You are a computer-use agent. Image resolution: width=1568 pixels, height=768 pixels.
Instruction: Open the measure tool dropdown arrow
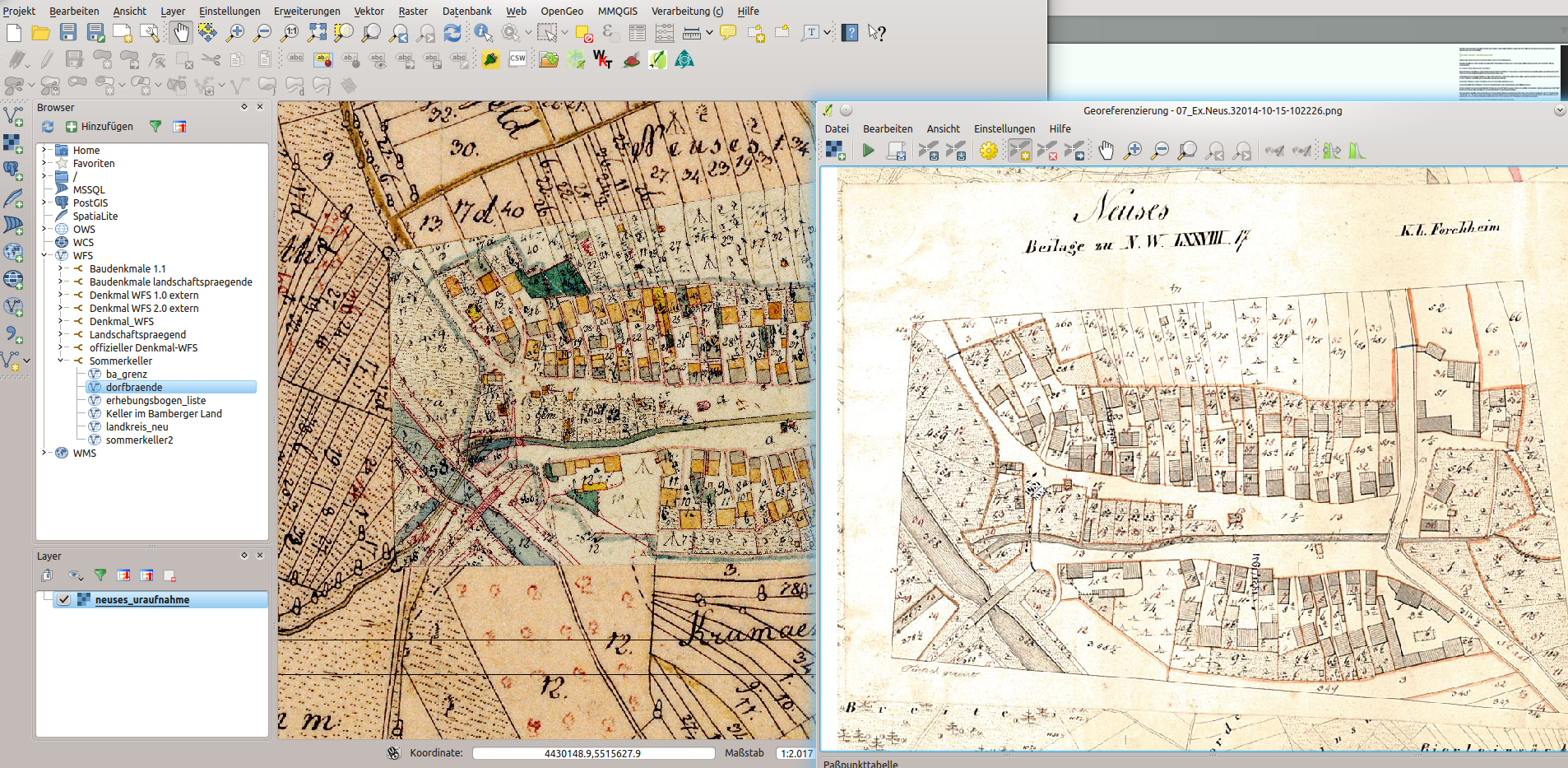coord(709,33)
